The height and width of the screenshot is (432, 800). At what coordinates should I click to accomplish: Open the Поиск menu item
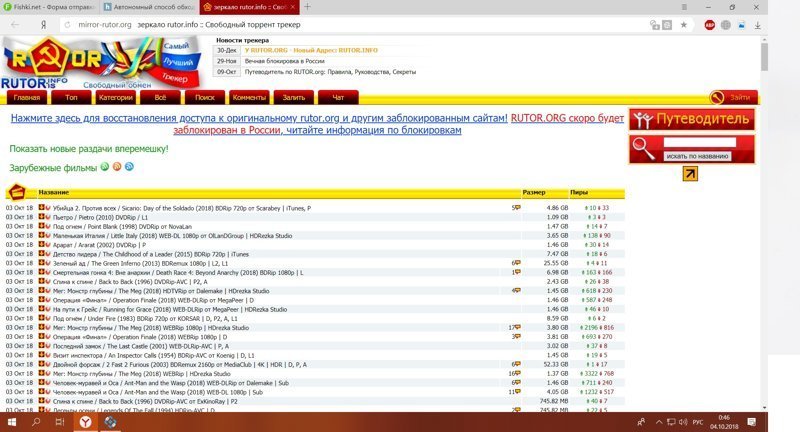[x=205, y=97]
